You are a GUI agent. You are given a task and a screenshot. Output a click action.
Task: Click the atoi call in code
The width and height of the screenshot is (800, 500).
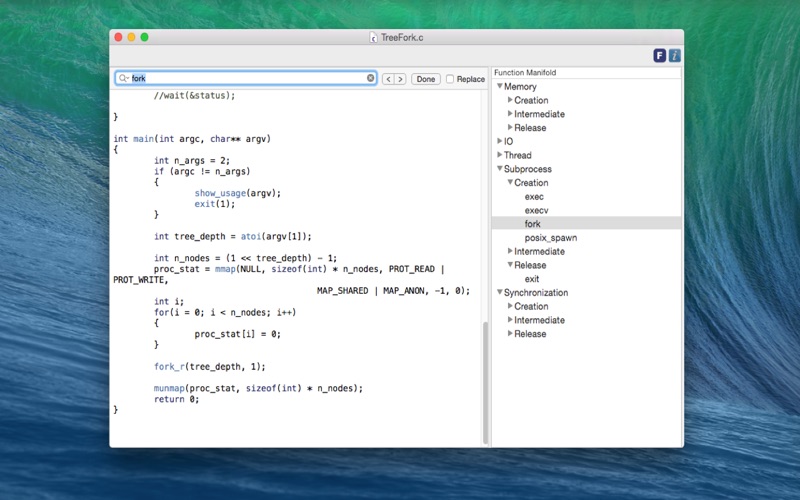251,236
